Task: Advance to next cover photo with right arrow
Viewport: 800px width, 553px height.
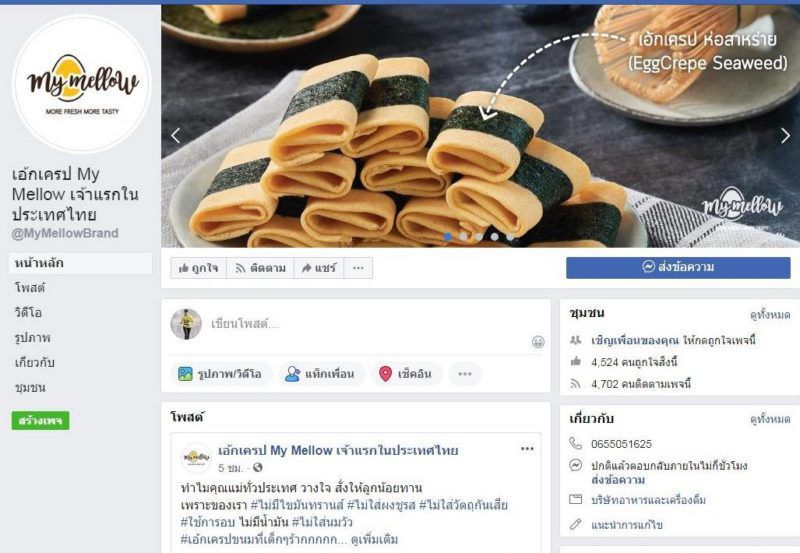Action: tap(785, 136)
